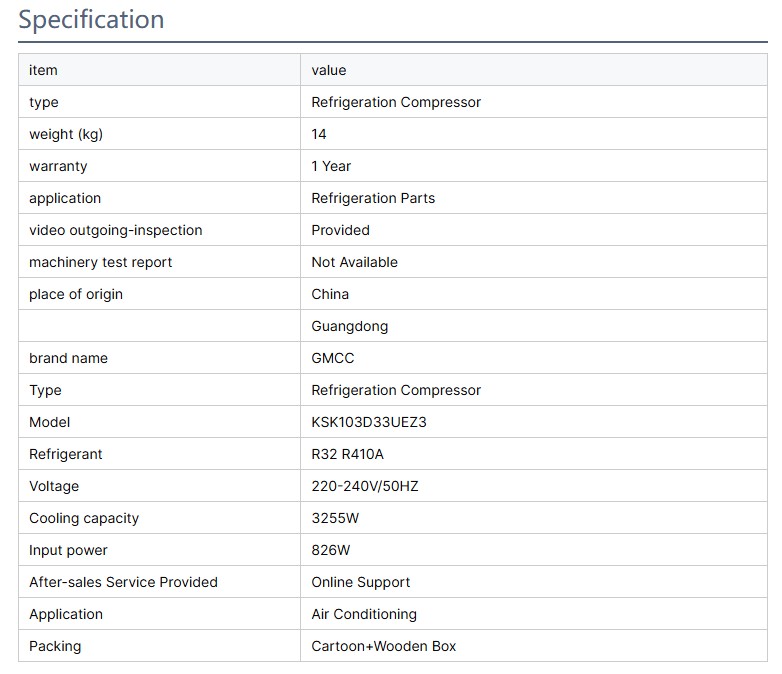Select the 1 Year warranty value
The image size is (782, 674).
click(x=331, y=166)
